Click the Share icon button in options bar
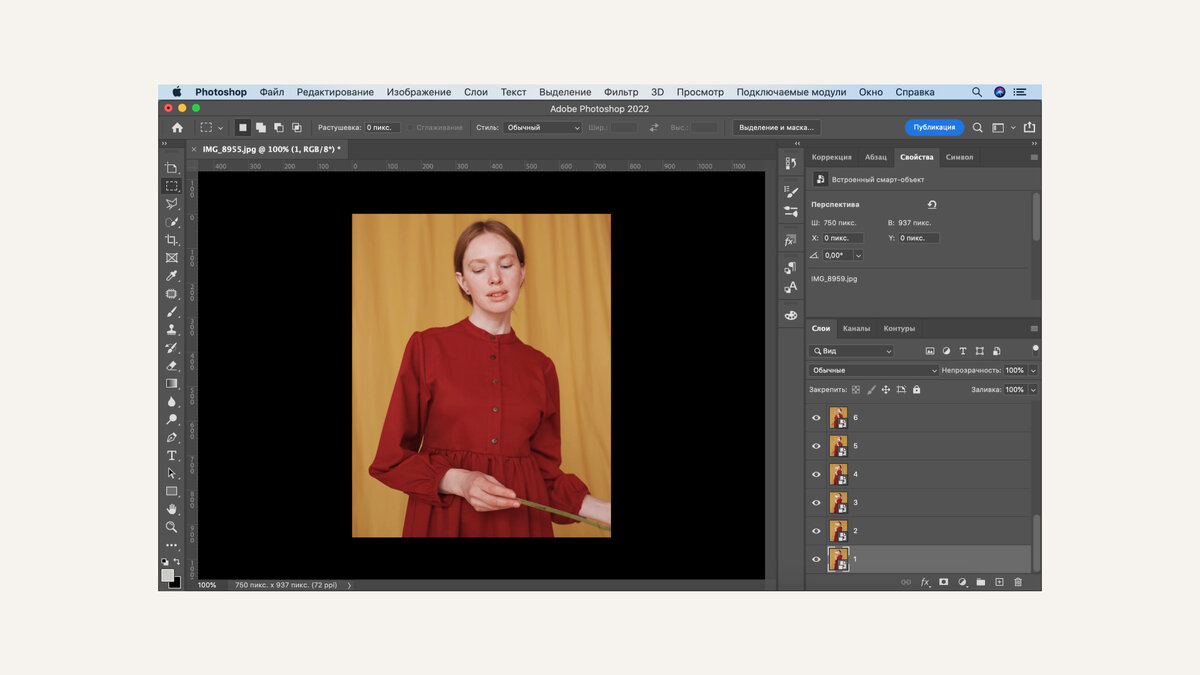The image size is (1200, 675). 1029,128
